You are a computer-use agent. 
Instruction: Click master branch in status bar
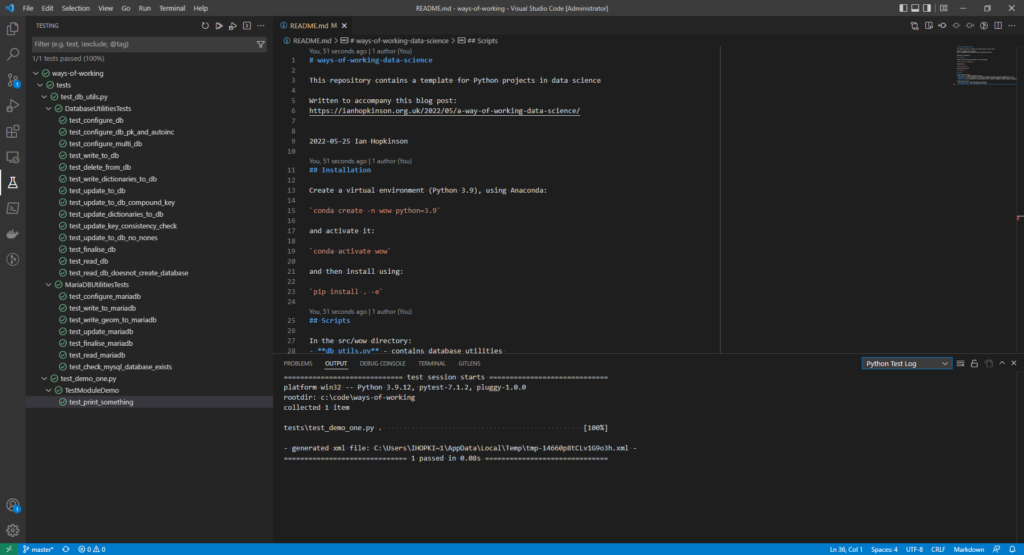pyautogui.click(x=39, y=549)
